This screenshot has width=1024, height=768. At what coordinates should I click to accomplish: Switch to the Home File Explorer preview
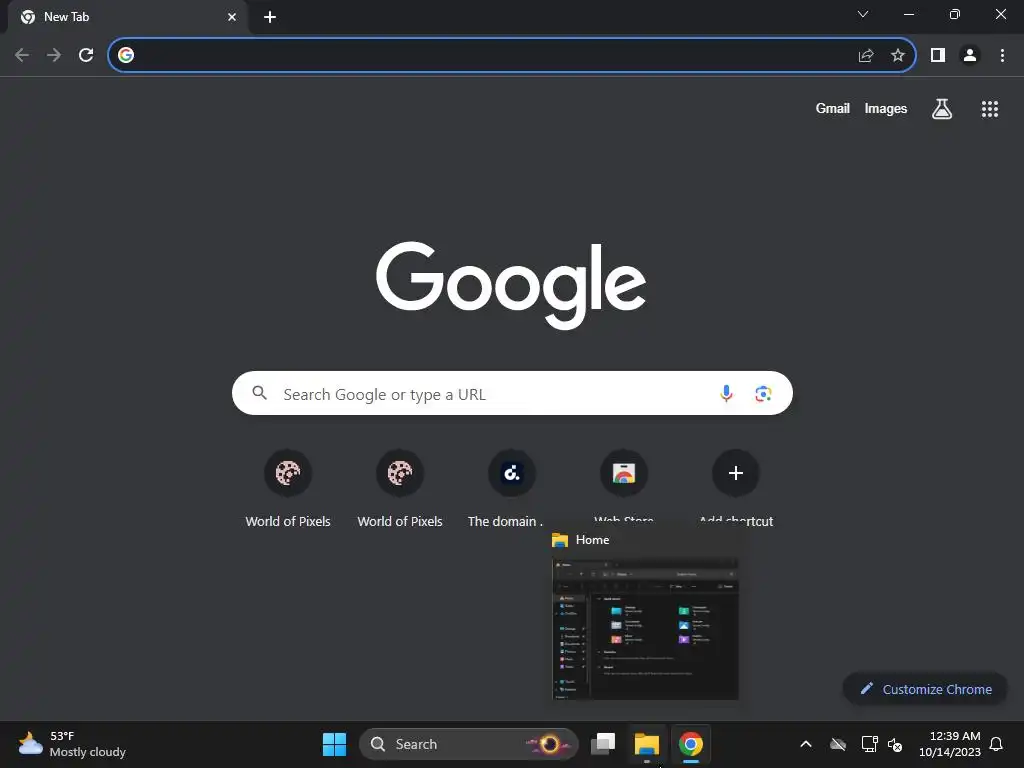[645, 629]
